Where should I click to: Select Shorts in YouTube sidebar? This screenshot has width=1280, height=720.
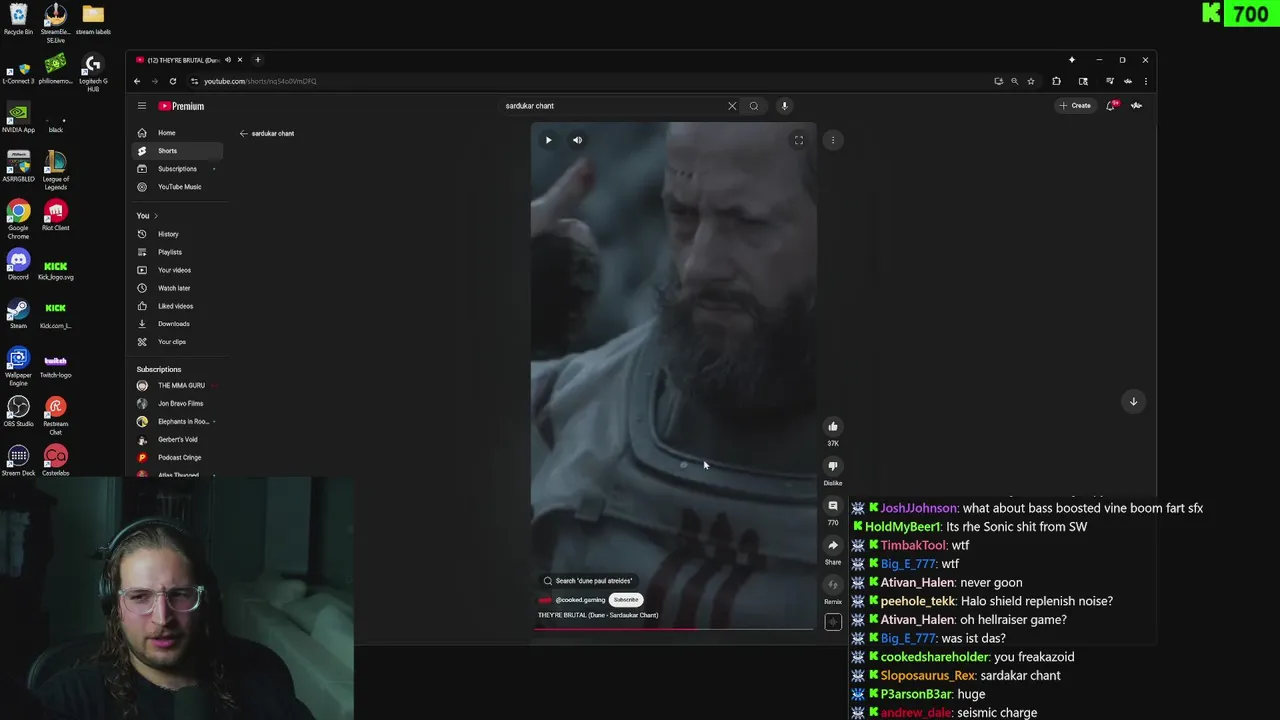point(177,151)
